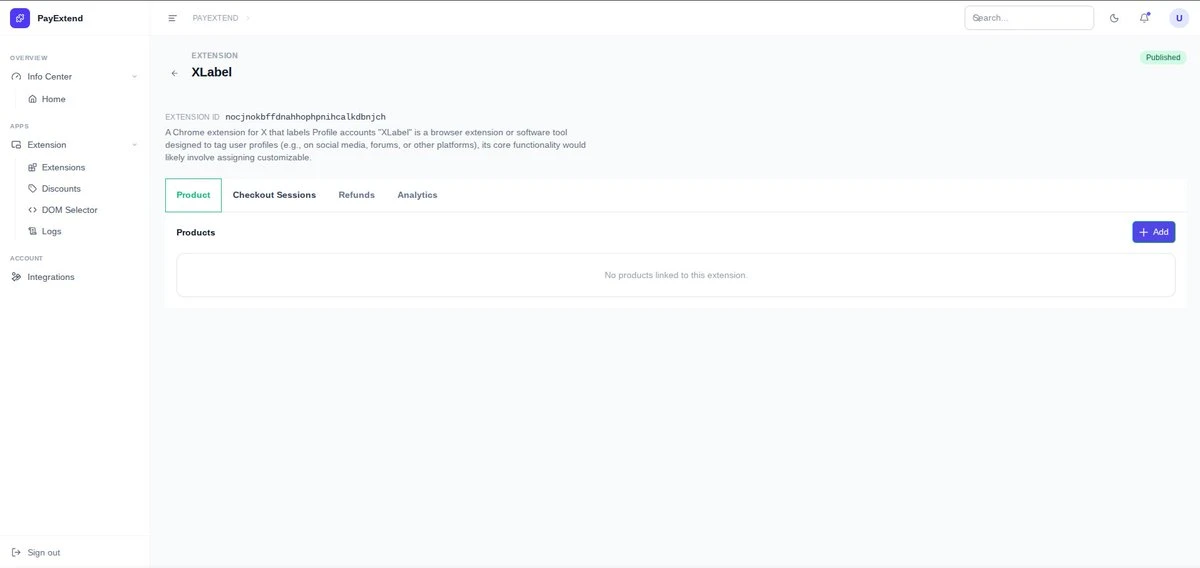Collapse the Extension section chevron
This screenshot has width=1200, height=568.
(134, 145)
